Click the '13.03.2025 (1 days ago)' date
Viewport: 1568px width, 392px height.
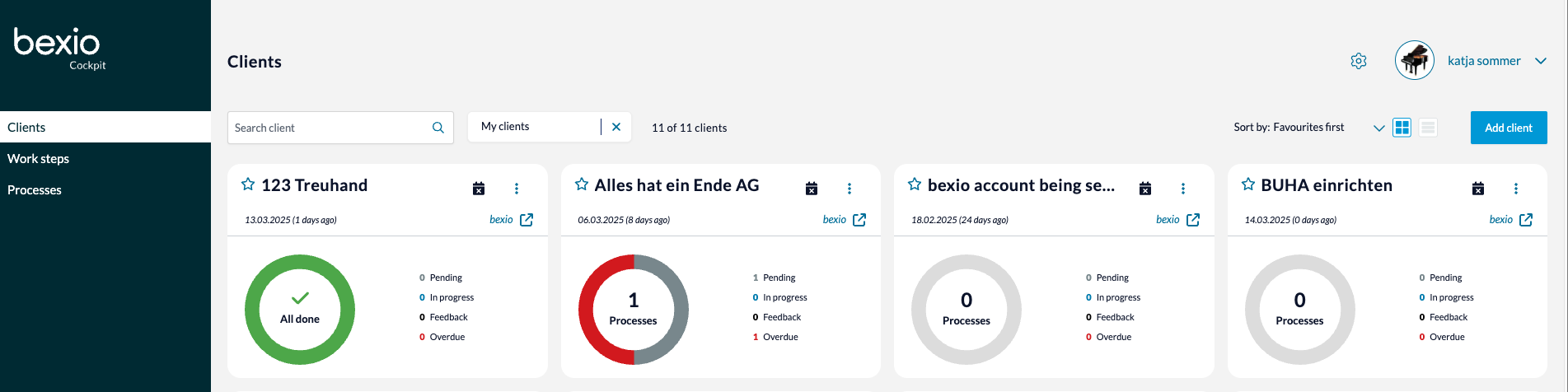291,220
